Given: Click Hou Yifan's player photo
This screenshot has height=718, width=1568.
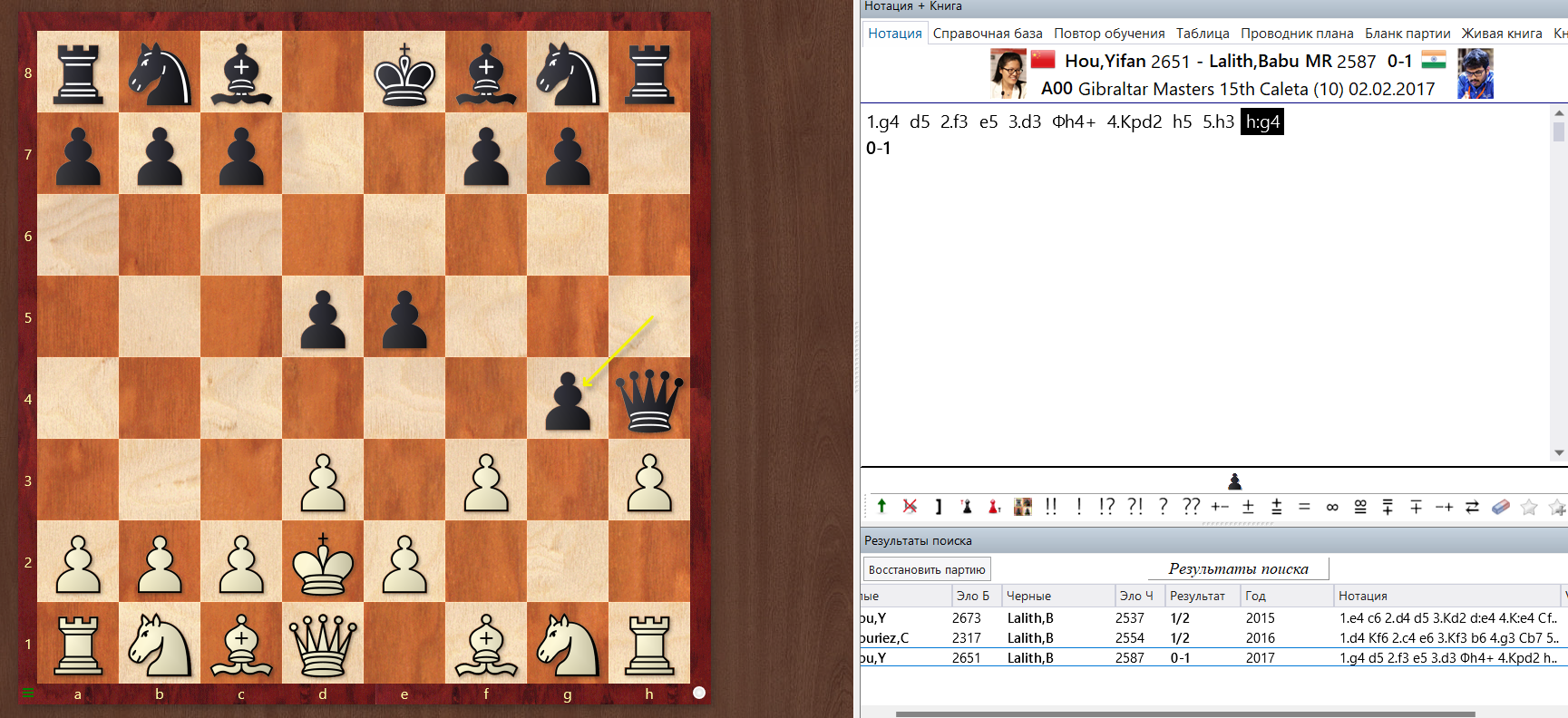Looking at the screenshot, I should (x=1008, y=73).
